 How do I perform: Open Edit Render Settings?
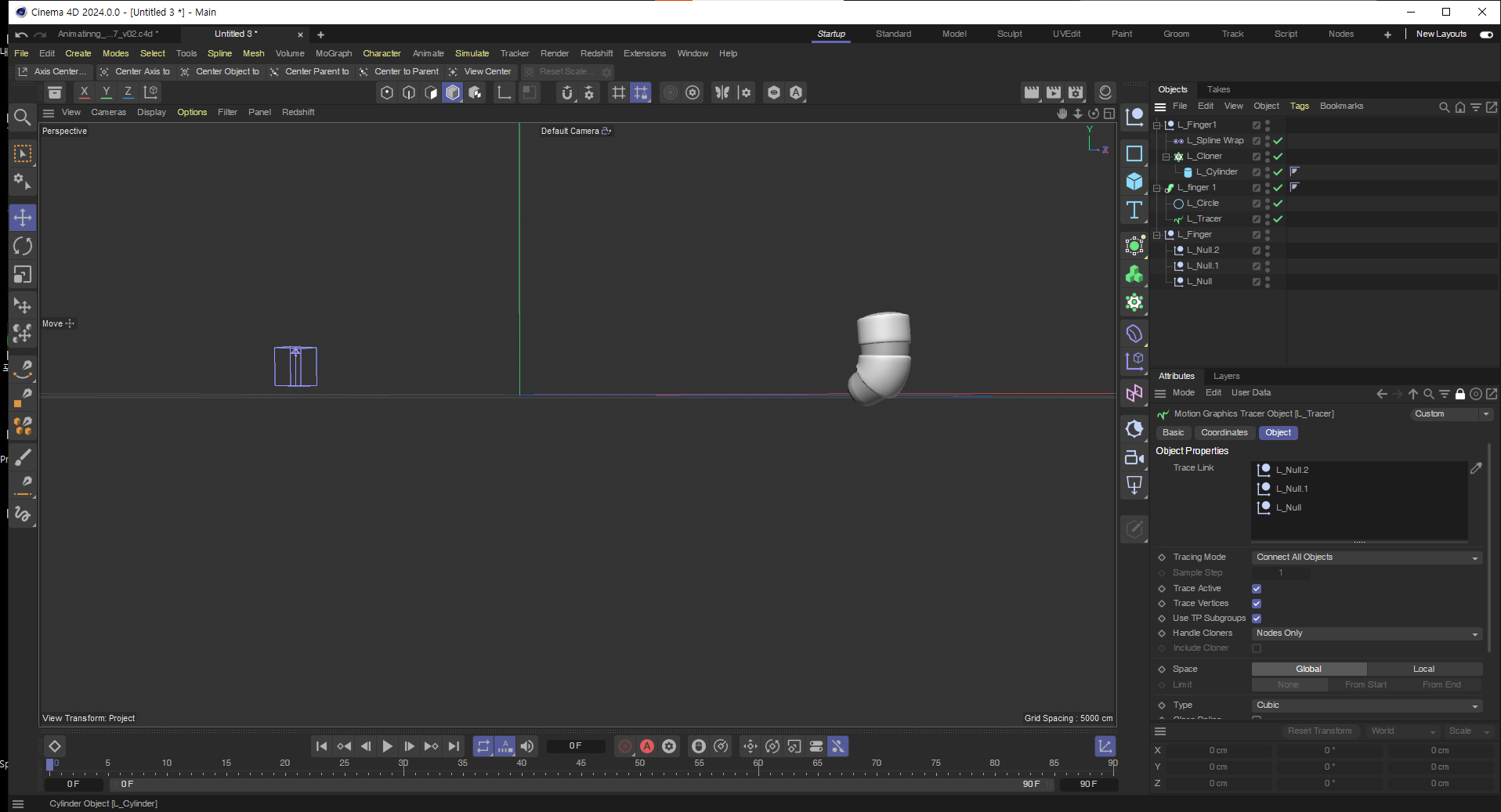pos(1076,92)
